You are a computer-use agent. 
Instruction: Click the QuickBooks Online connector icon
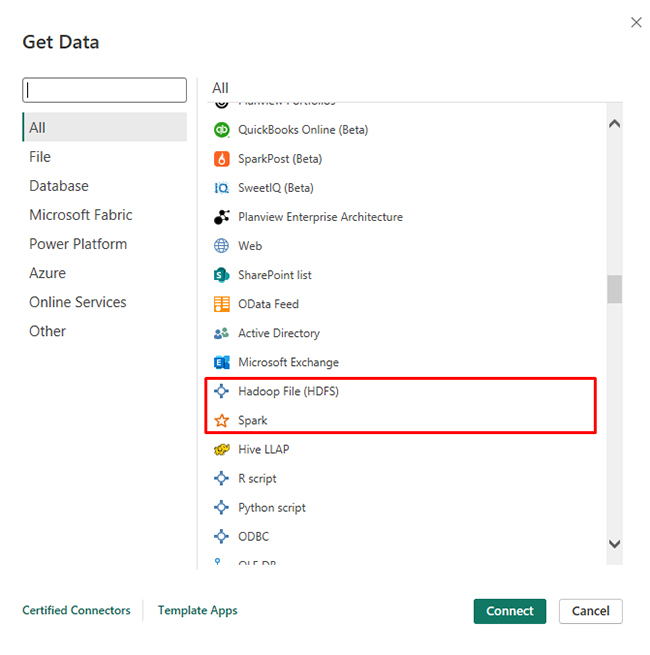[x=221, y=130]
